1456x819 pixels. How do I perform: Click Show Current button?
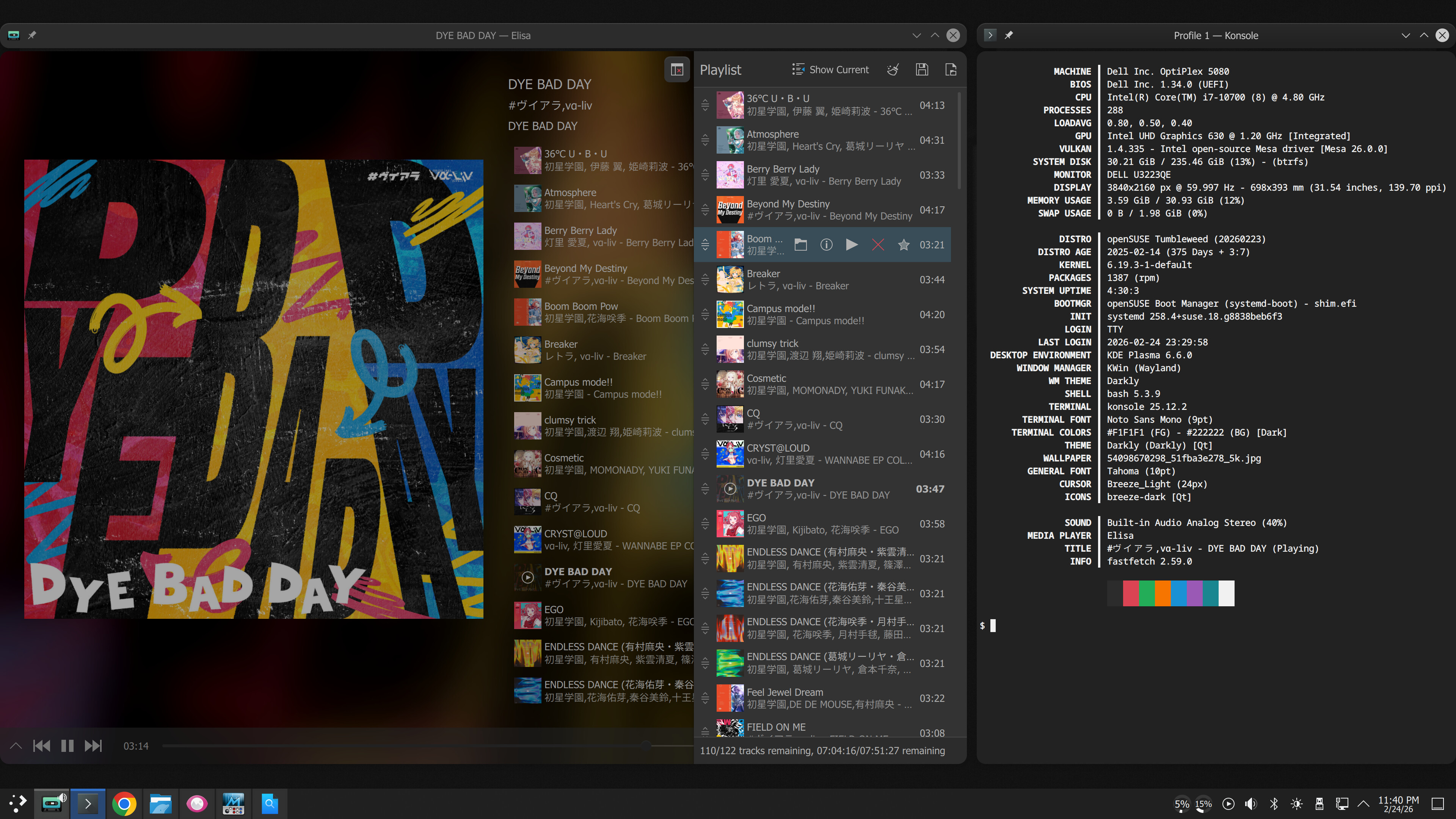[x=830, y=69]
